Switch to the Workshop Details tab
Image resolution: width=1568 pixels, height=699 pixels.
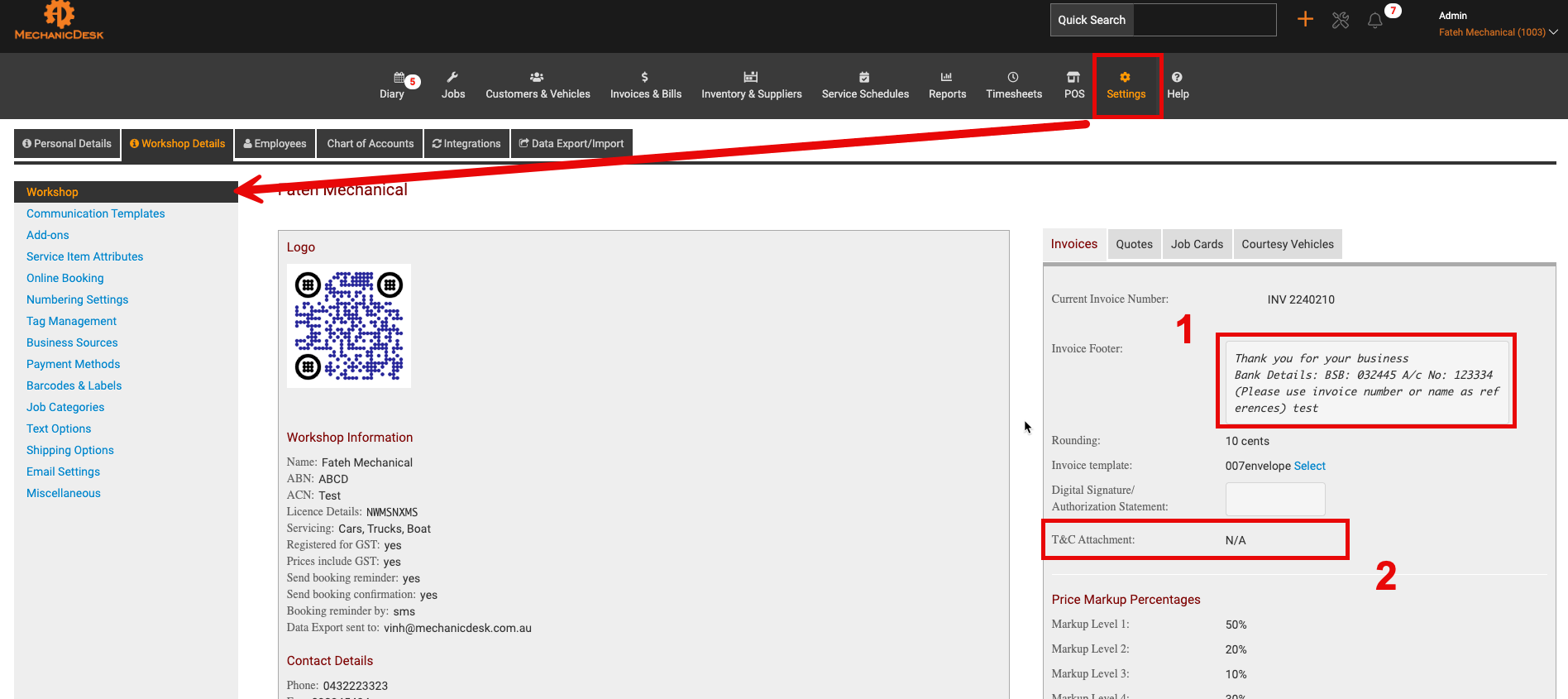coord(178,144)
